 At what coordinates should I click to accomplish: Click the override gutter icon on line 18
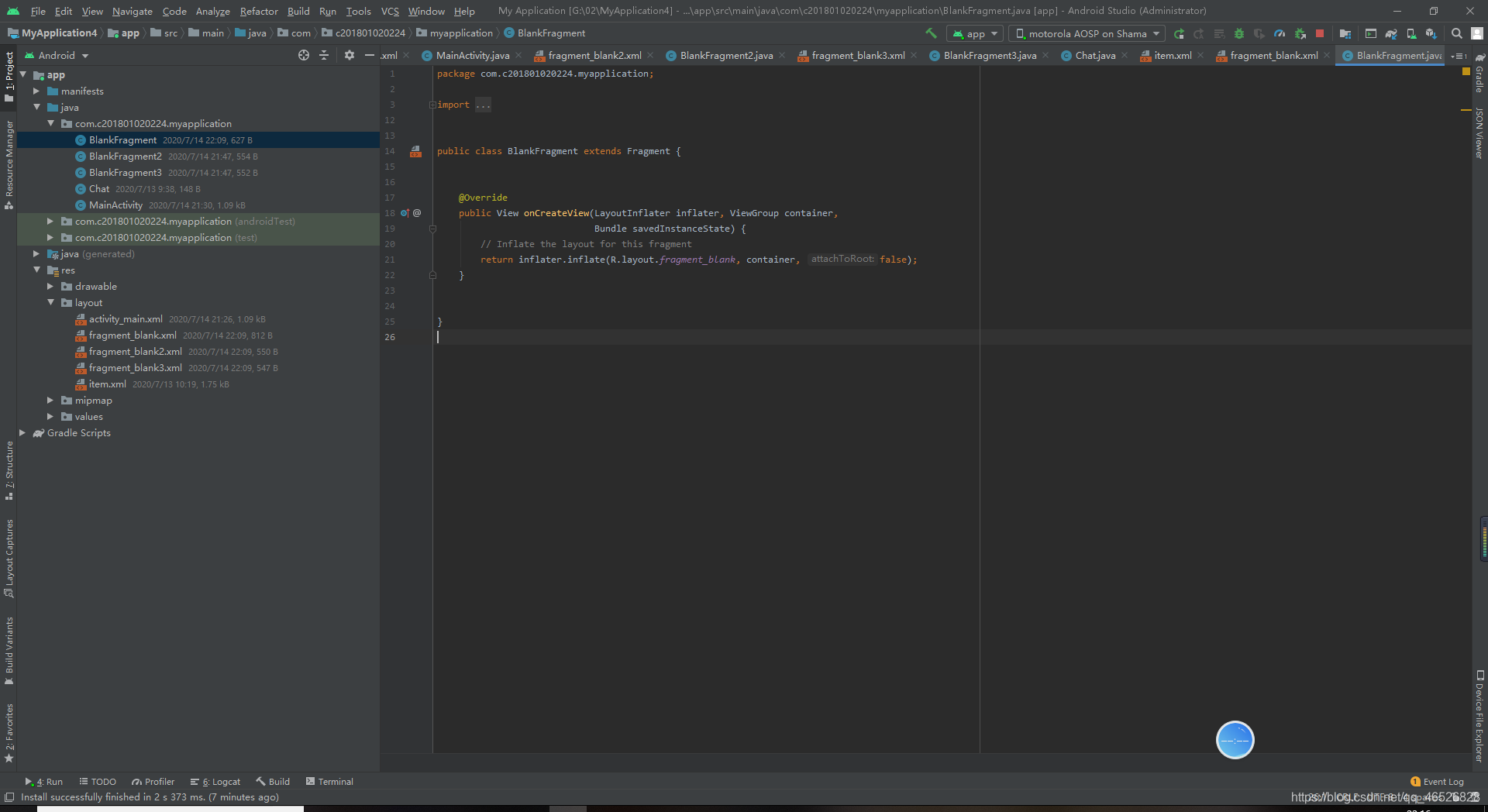(x=405, y=213)
